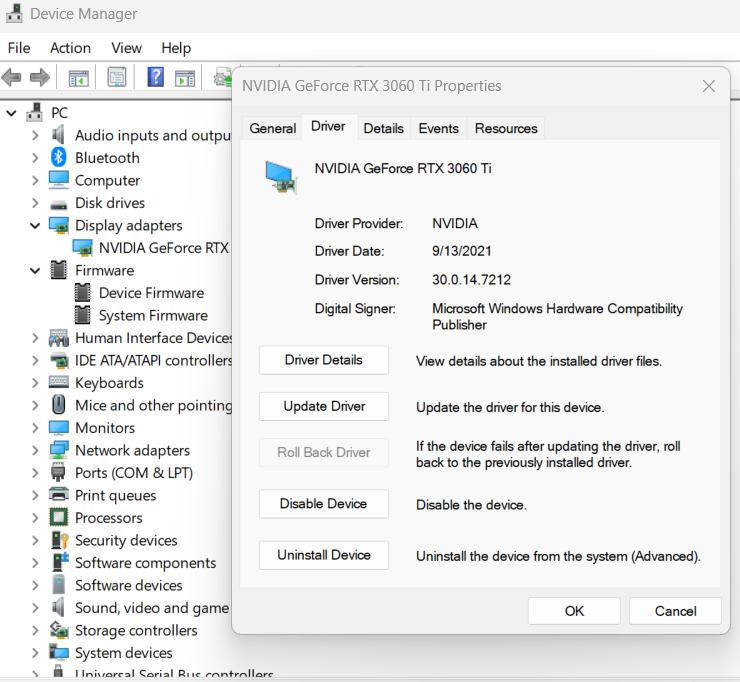740x682 pixels.
Task: Collapse the Display adapters category
Action: [35, 226]
